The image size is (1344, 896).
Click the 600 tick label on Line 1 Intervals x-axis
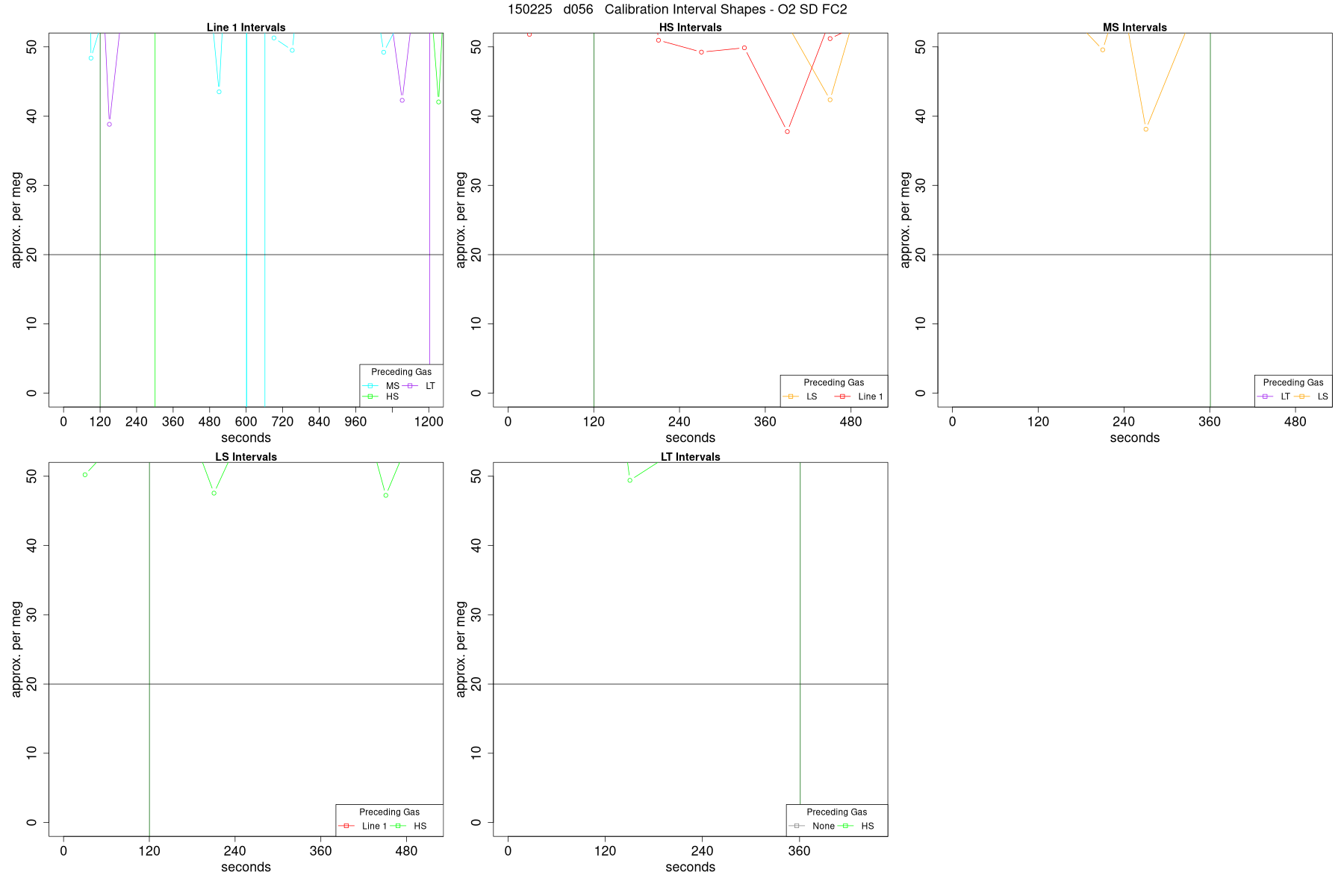[x=246, y=422]
